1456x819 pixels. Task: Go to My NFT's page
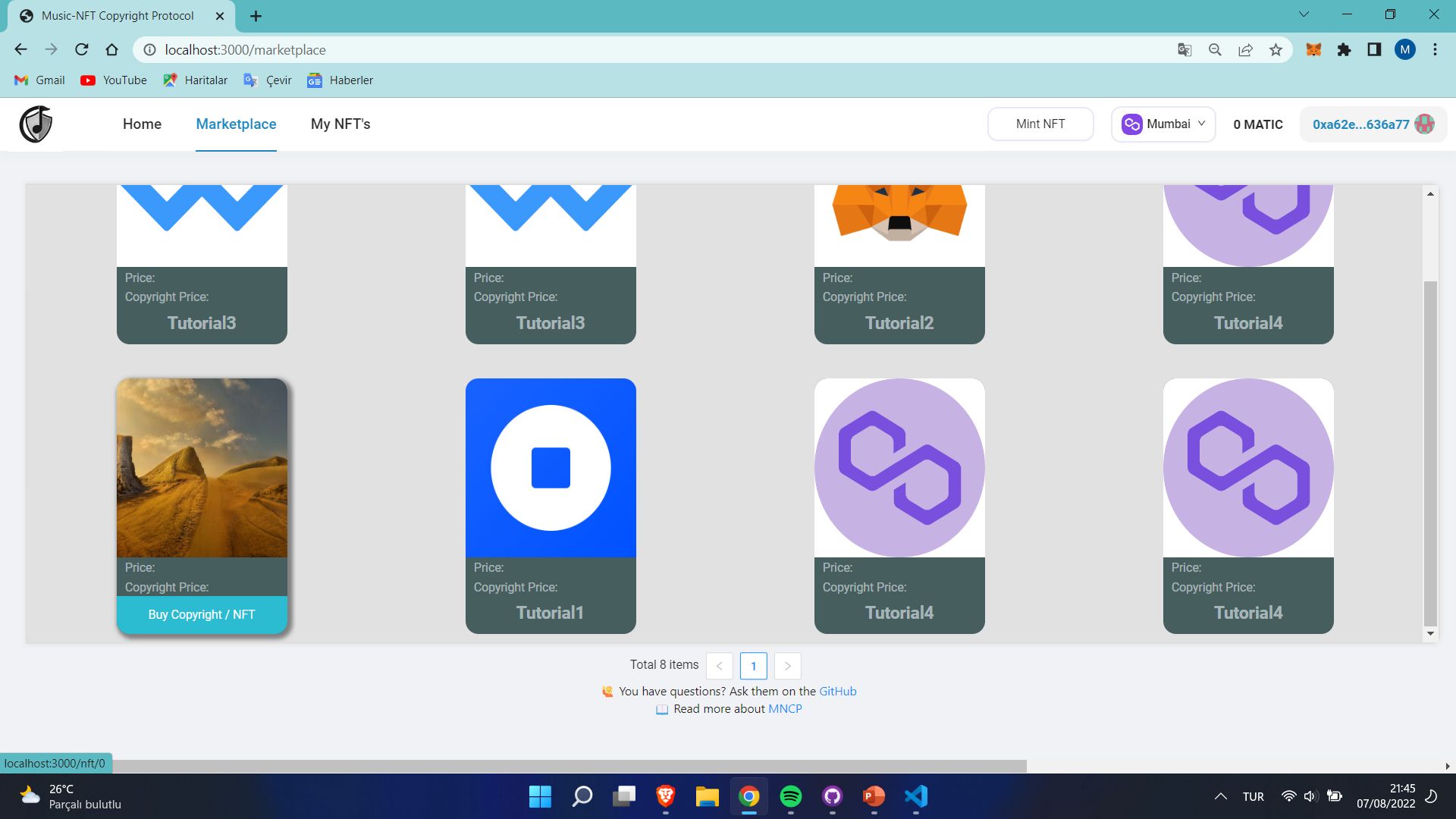tap(340, 124)
